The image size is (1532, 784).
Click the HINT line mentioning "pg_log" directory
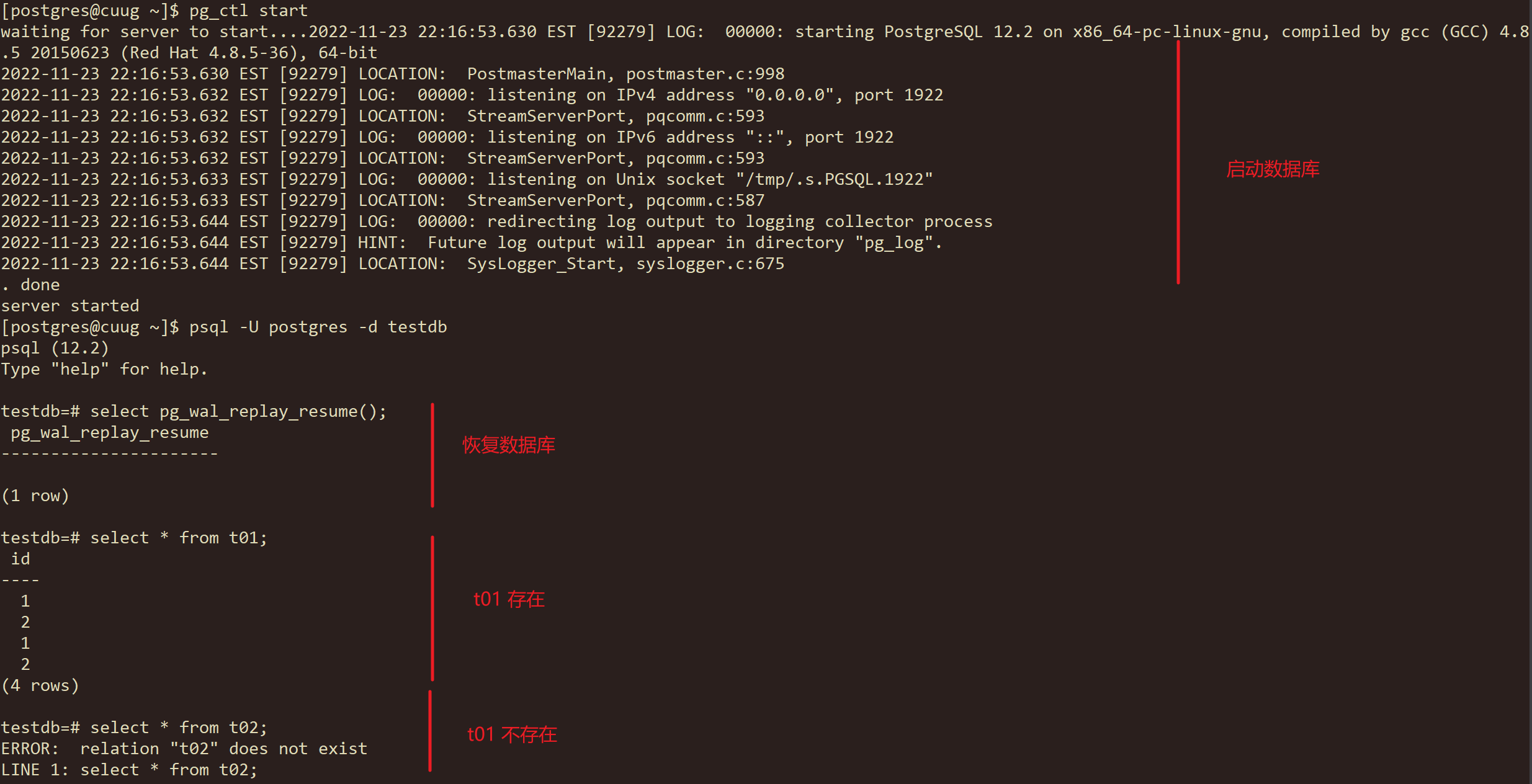[x=472, y=243]
